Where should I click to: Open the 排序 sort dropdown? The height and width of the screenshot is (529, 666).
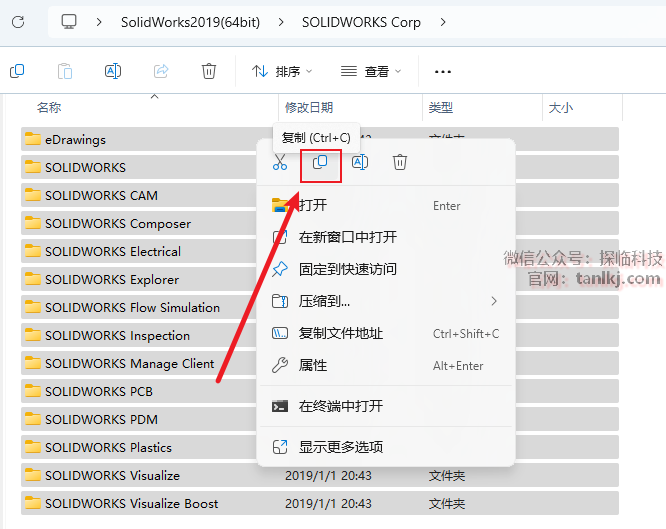click(282, 71)
